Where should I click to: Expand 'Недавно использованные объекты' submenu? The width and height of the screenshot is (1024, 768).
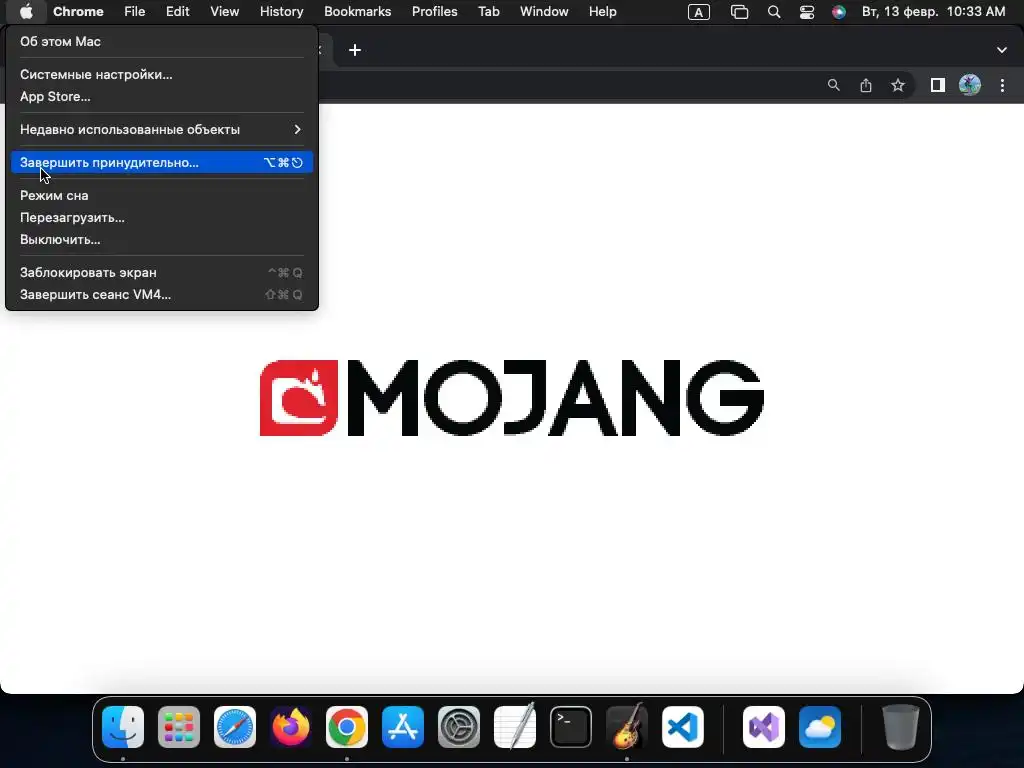point(161,129)
